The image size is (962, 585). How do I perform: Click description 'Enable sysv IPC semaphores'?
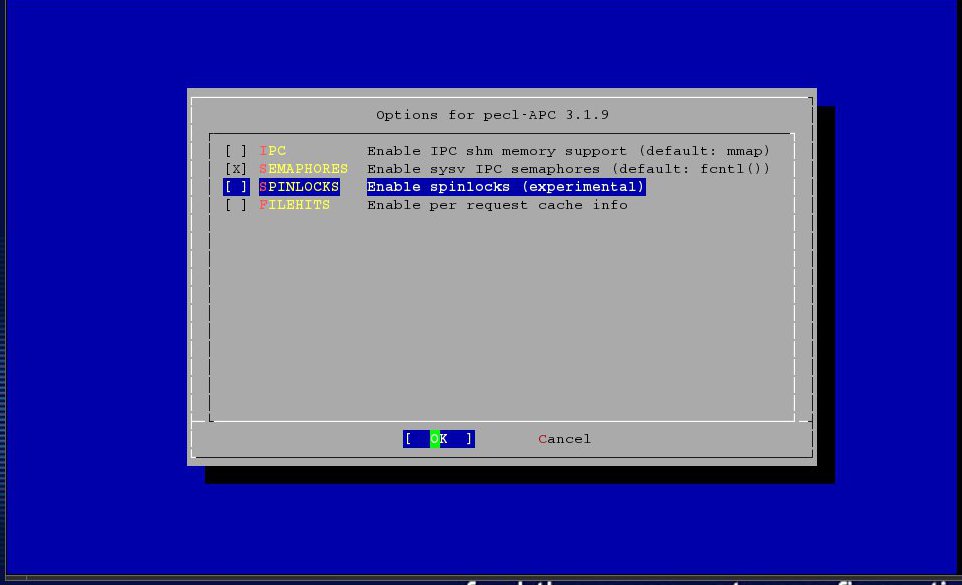[x=483, y=169]
